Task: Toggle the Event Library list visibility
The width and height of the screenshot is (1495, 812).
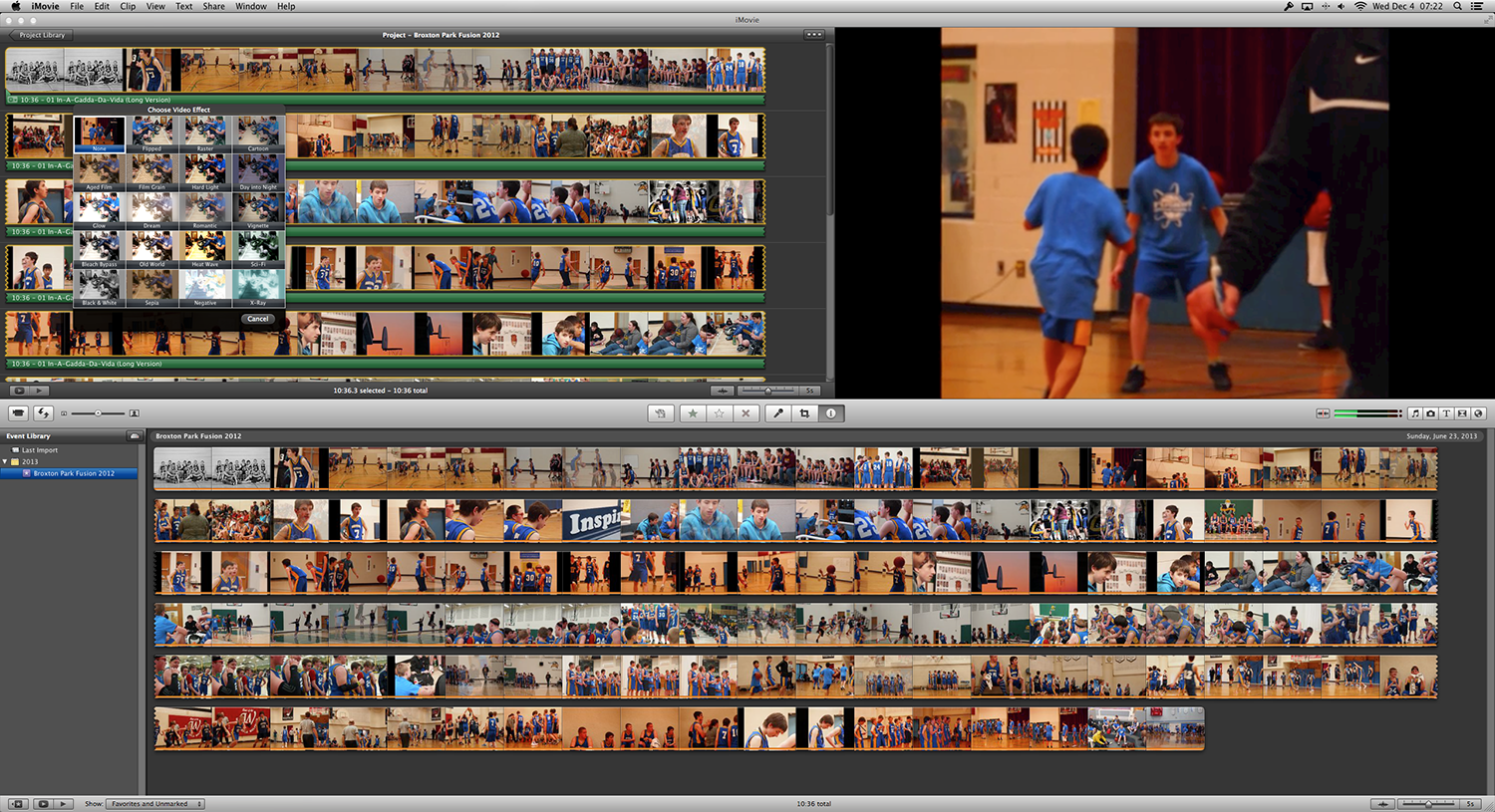Action: coord(17,804)
